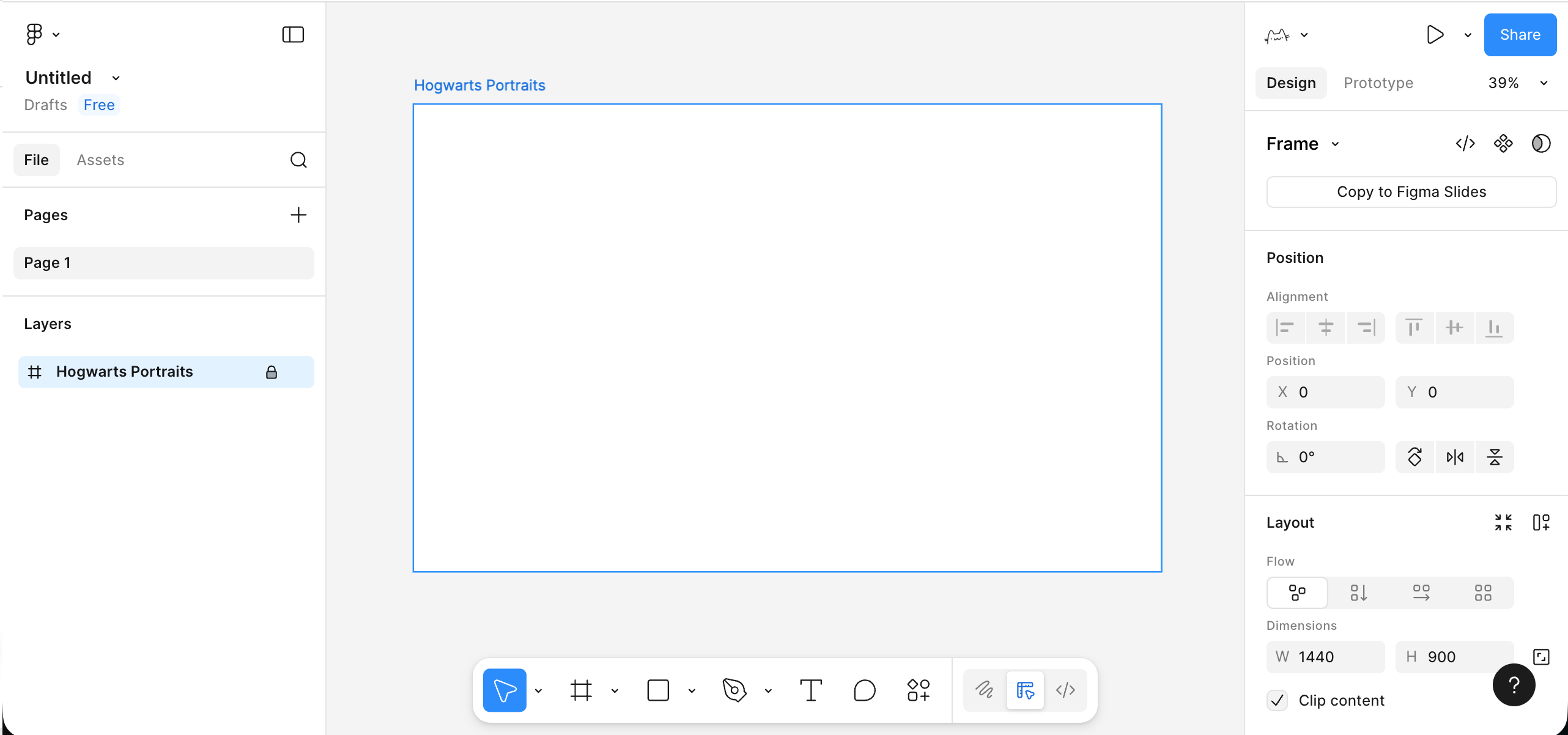Image resolution: width=1568 pixels, height=735 pixels.
Task: Click the flip horizontal icon
Action: coord(1455,457)
